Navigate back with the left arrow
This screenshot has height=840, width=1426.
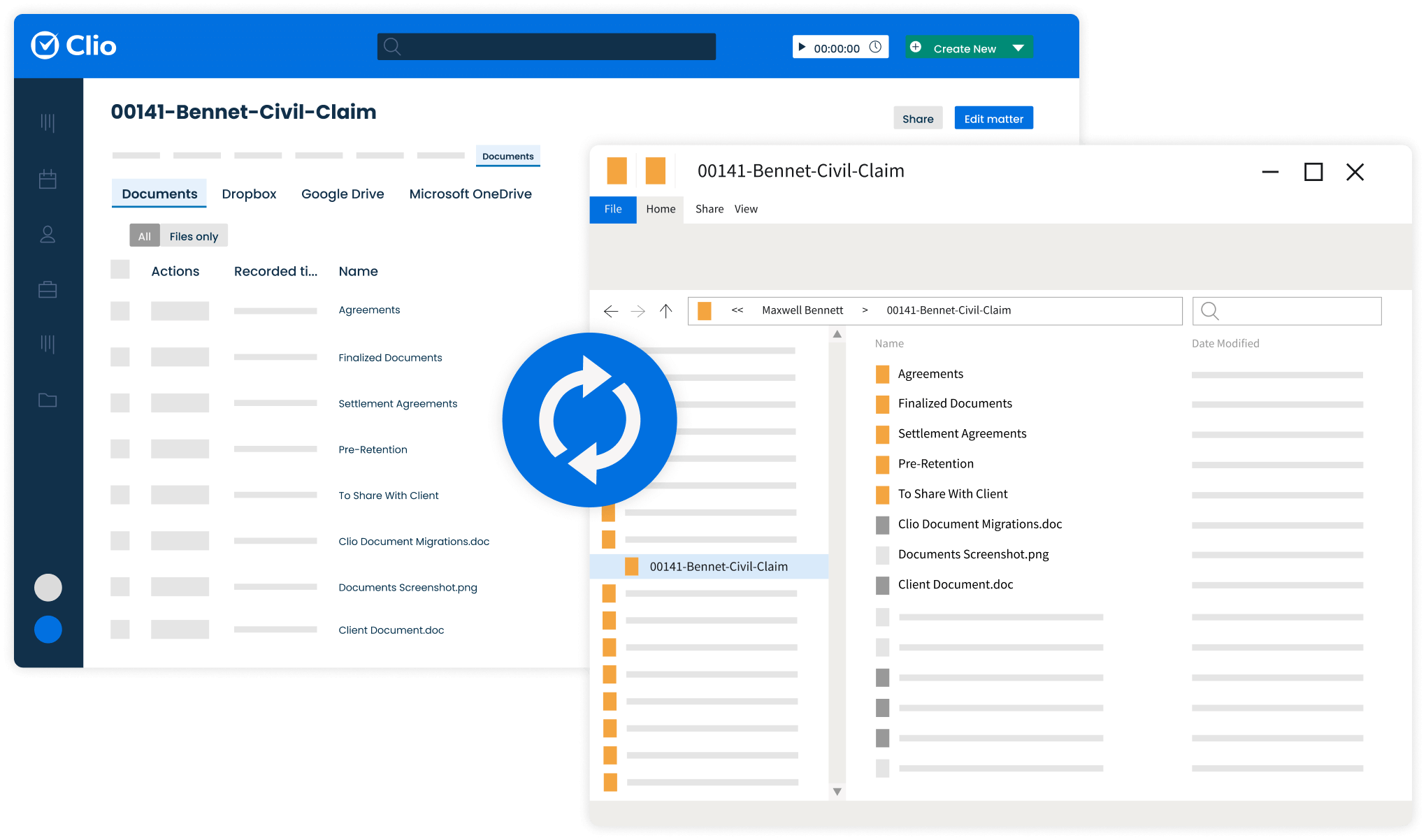(x=610, y=311)
